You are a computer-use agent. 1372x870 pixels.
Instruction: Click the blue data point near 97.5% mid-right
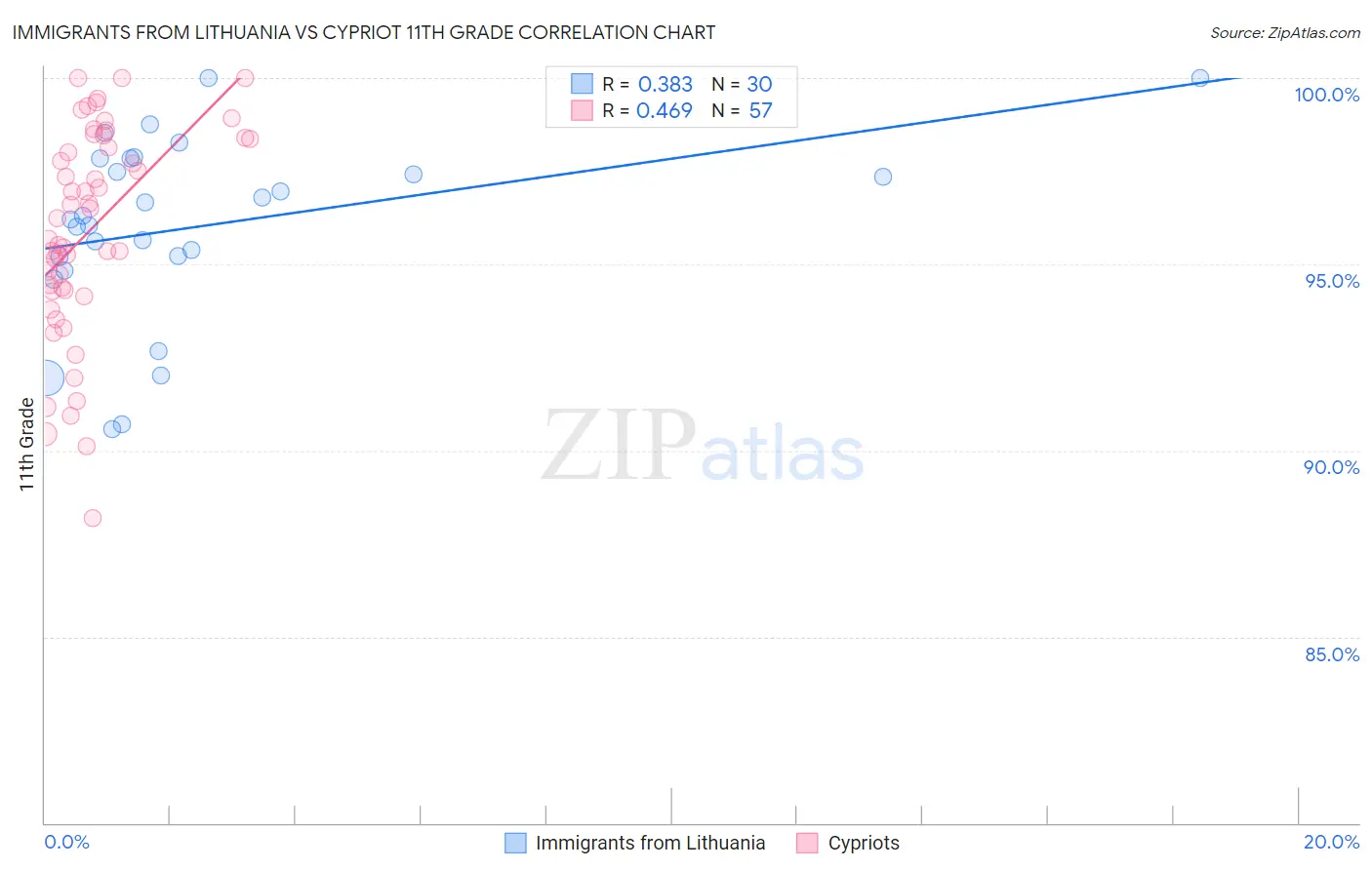coord(883,177)
